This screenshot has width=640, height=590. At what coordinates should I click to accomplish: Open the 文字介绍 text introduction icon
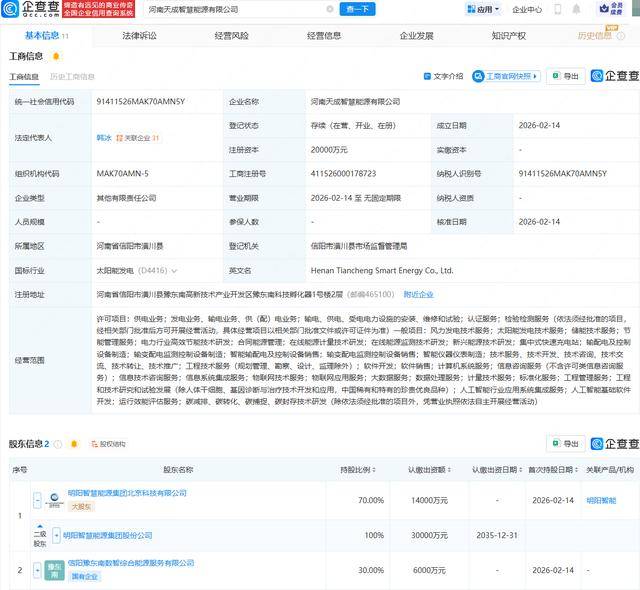[442, 76]
